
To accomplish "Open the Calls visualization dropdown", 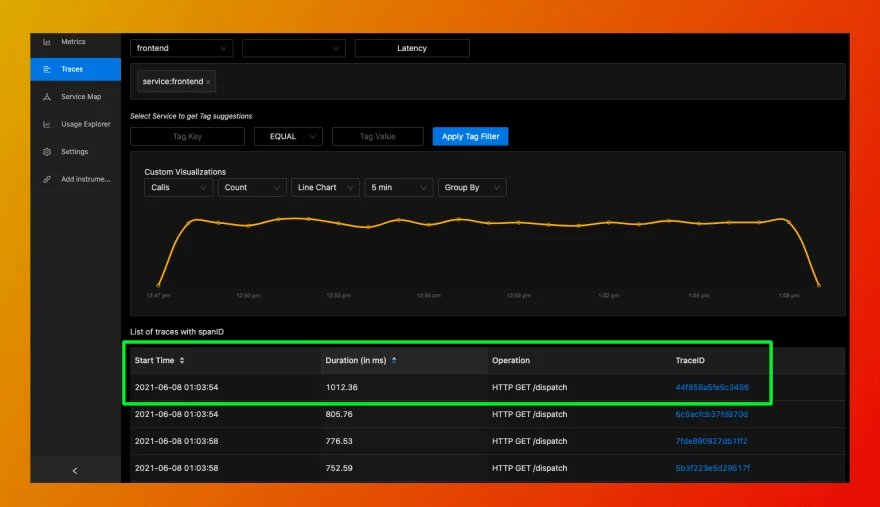I will click(178, 188).
